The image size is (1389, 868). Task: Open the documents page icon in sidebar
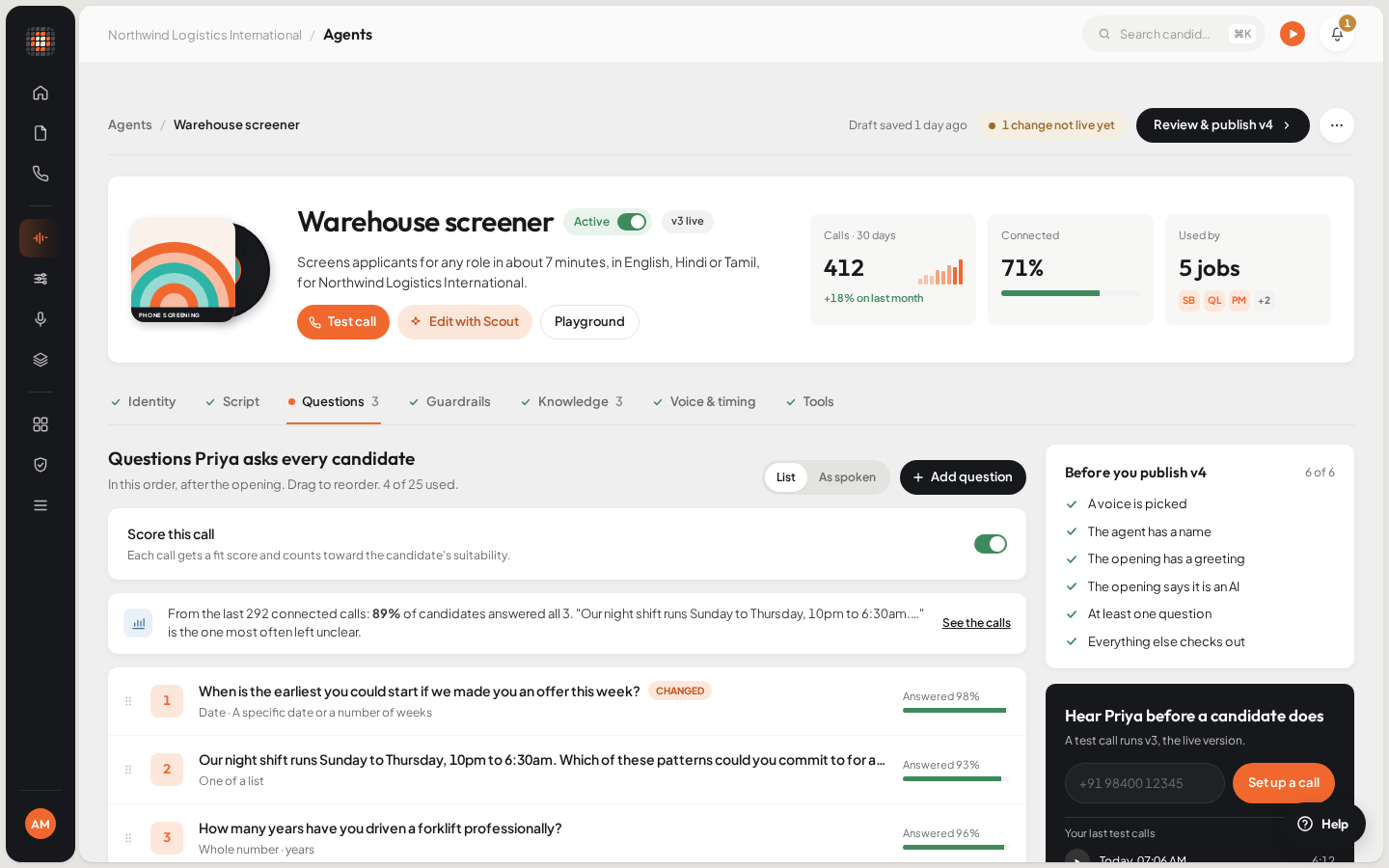41,133
